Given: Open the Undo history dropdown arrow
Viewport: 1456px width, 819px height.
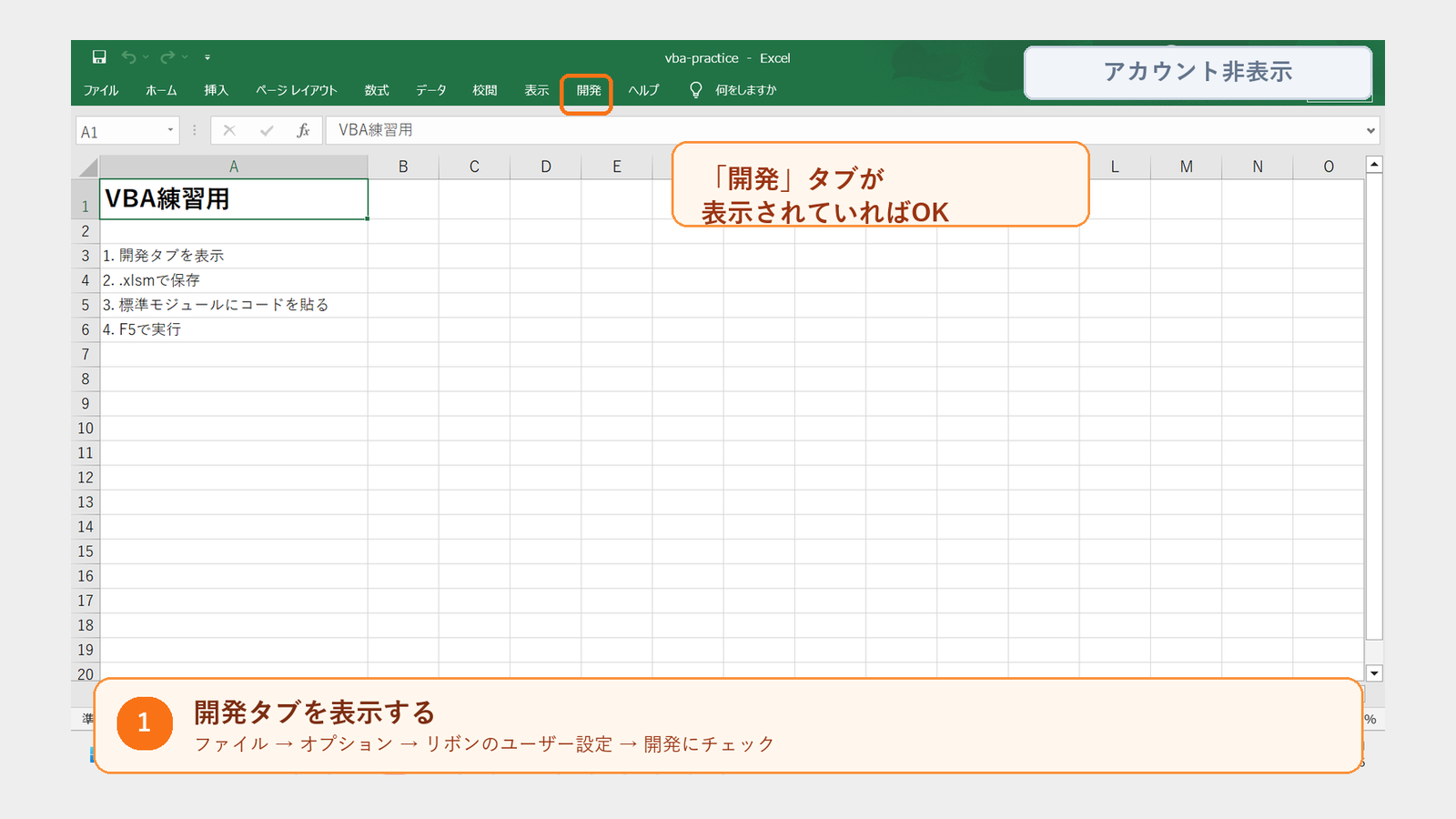Looking at the screenshot, I should tap(146, 57).
